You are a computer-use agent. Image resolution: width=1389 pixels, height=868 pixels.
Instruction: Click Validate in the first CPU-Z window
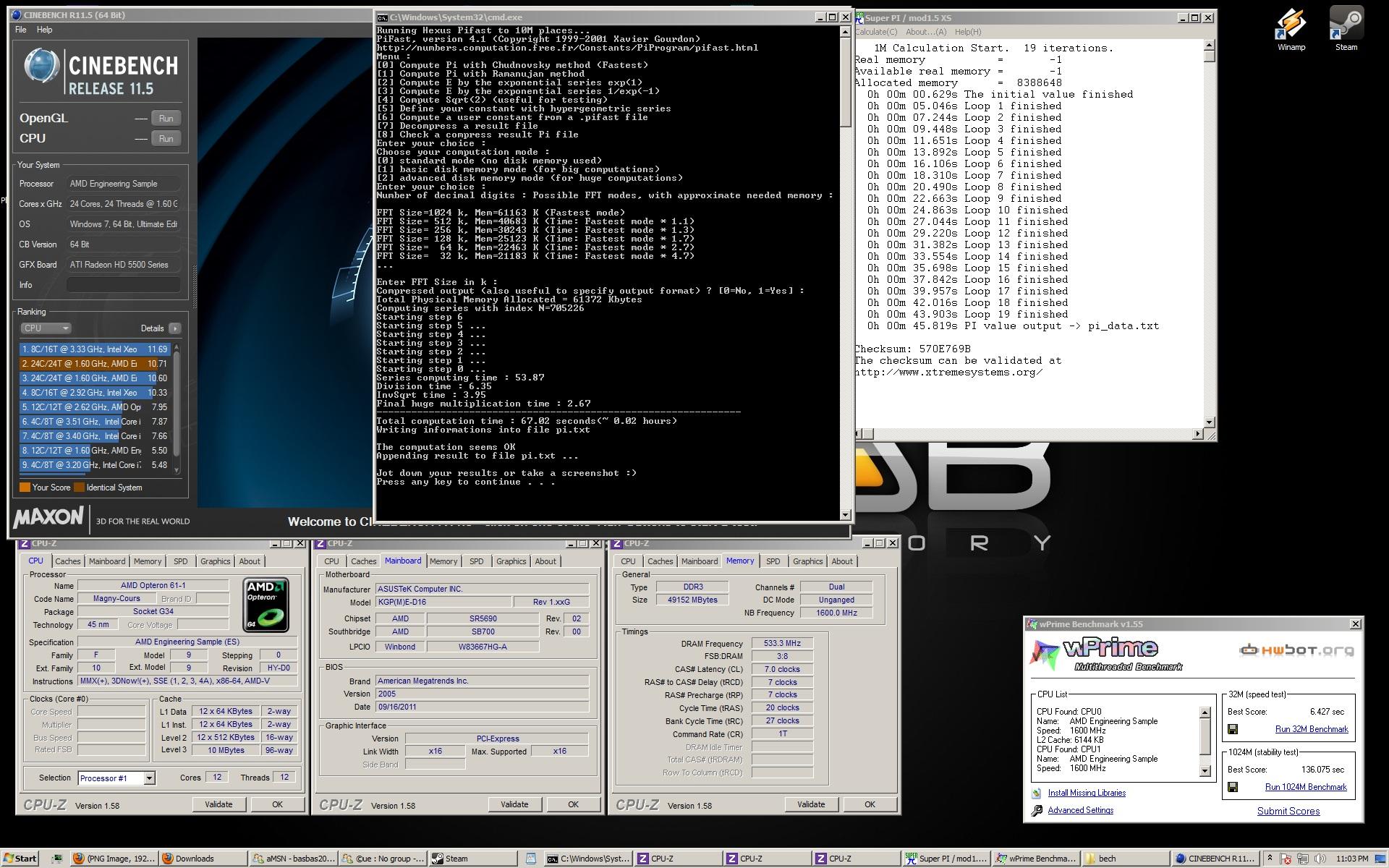[218, 804]
